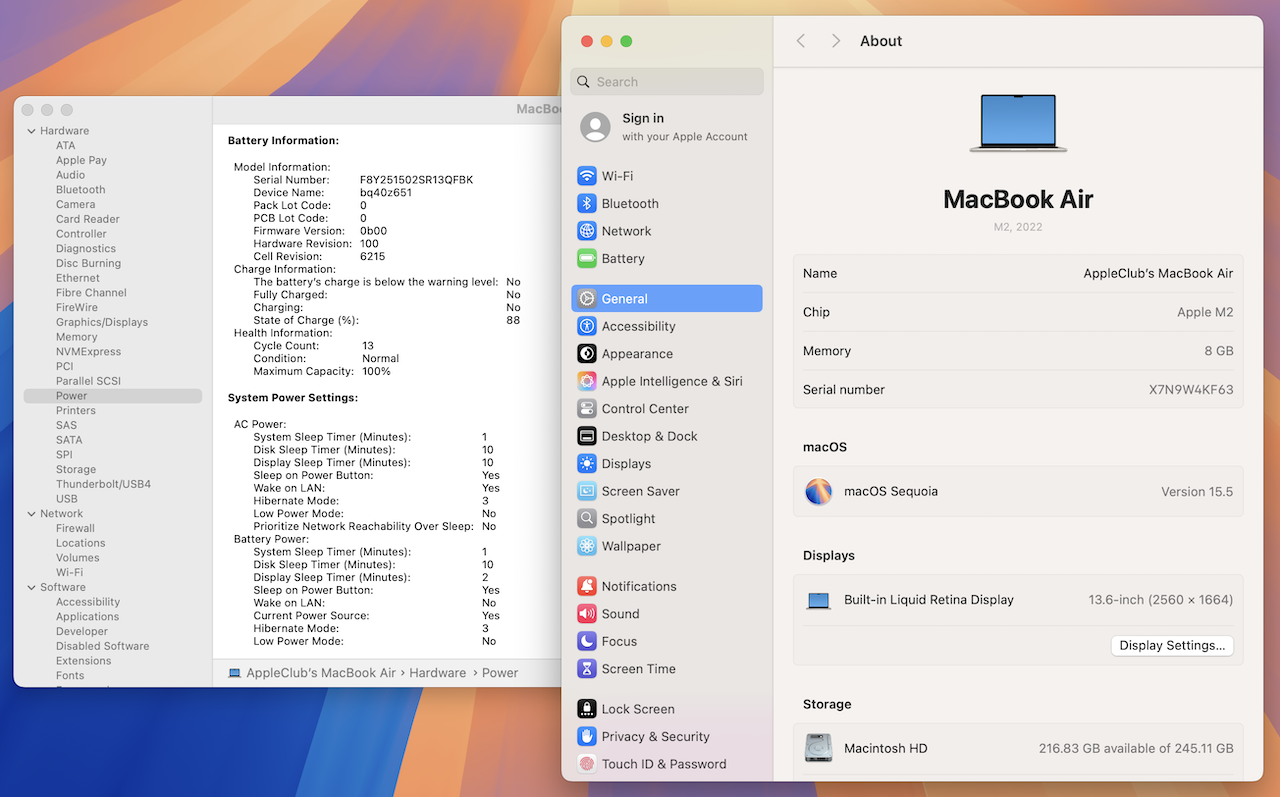Image resolution: width=1280 pixels, height=797 pixels.
Task: Open the Desktop & Dock icon
Action: pos(587,436)
